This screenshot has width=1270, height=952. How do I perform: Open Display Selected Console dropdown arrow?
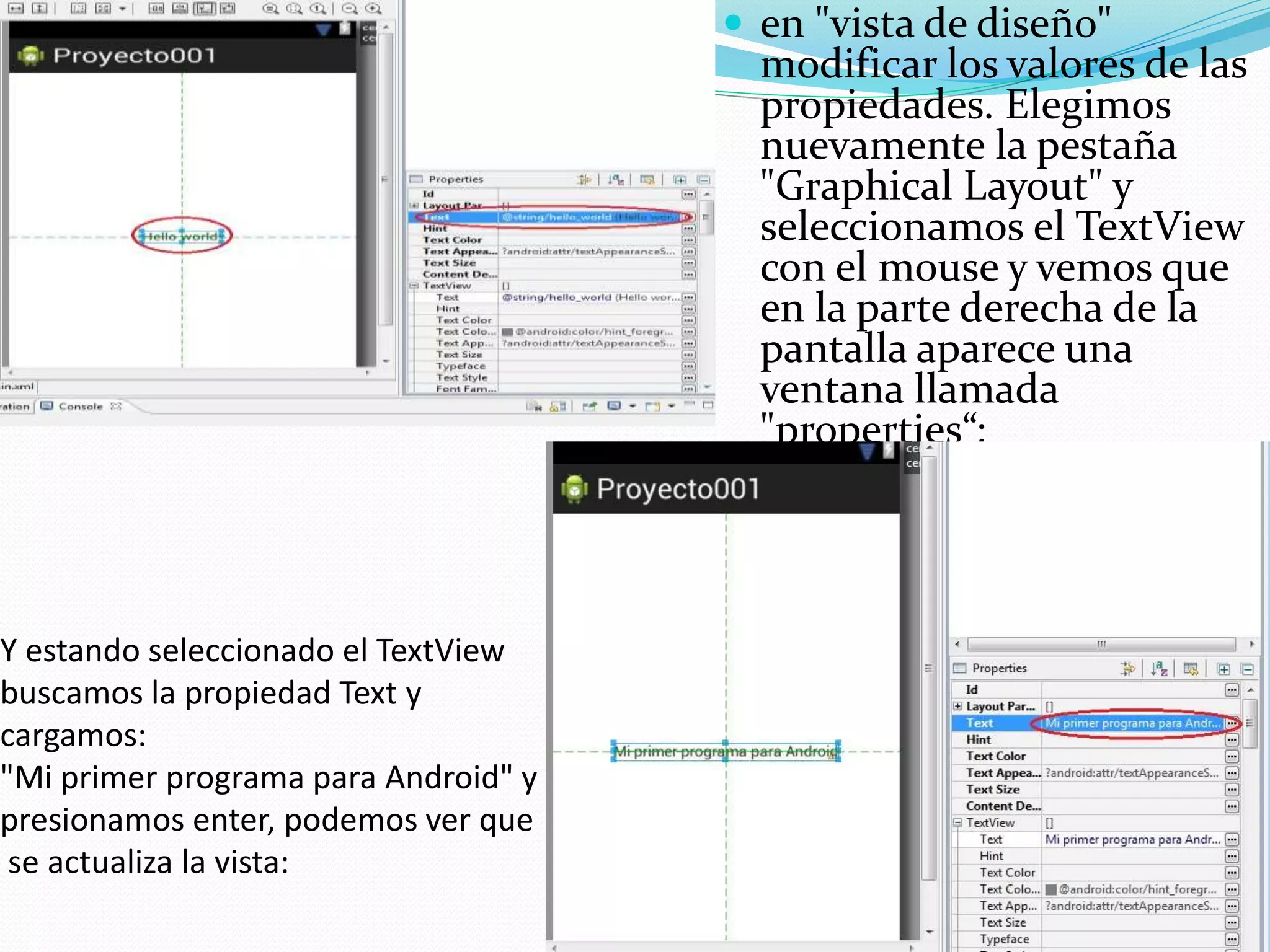pos(633,407)
